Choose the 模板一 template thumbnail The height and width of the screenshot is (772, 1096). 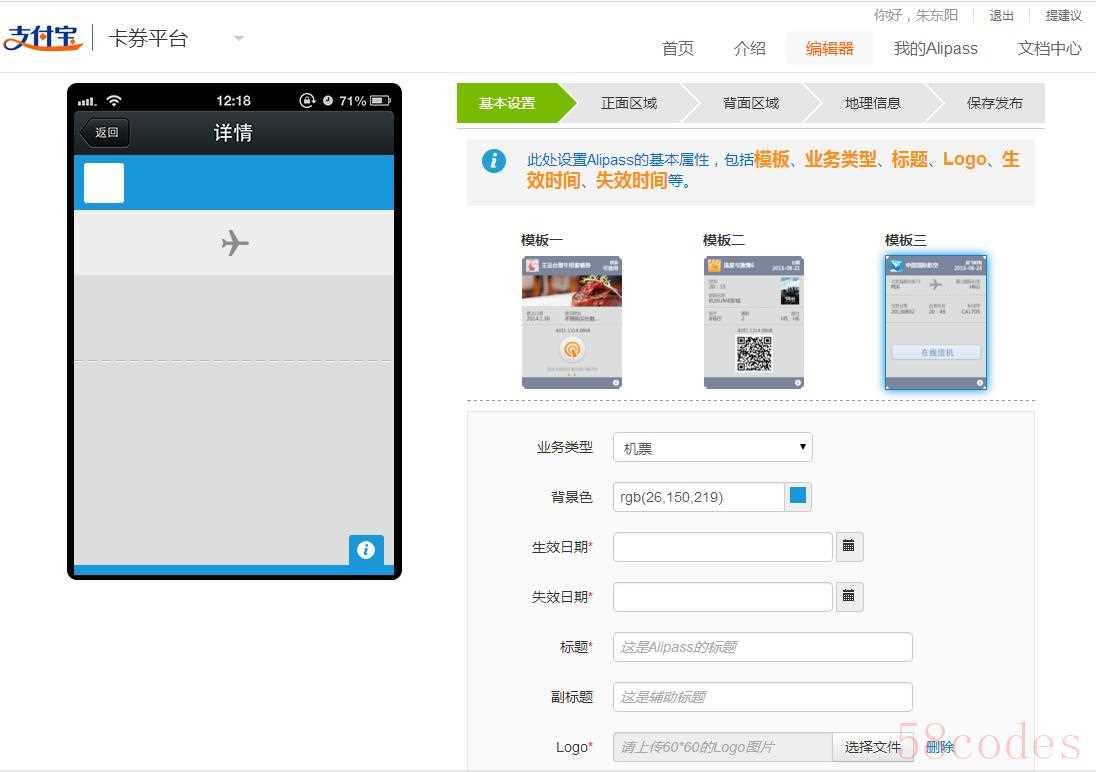point(572,322)
